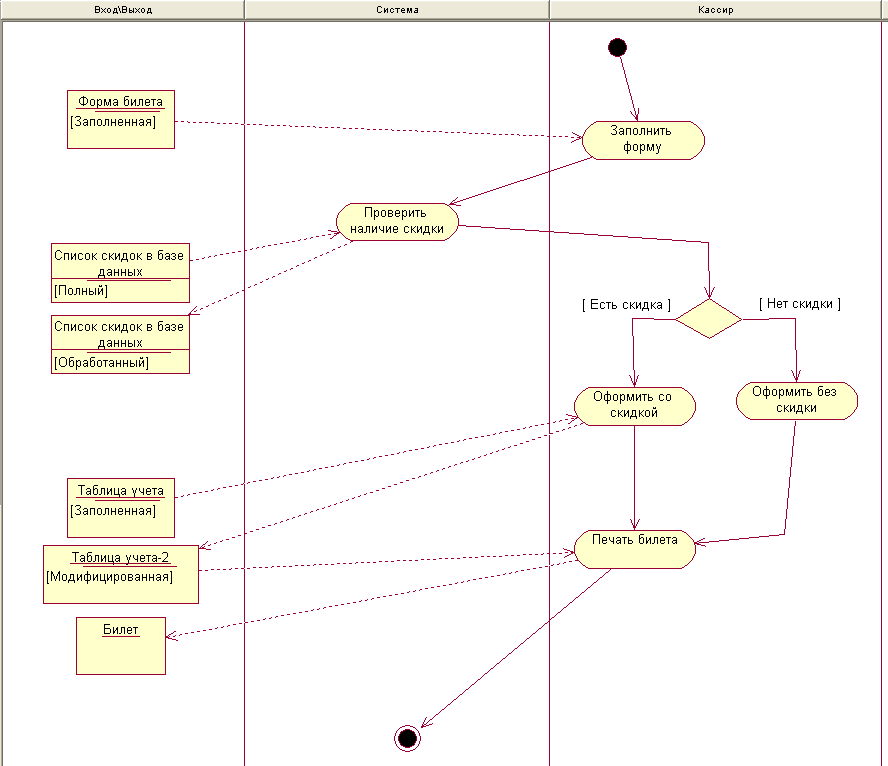Select the Форма билета object box
Viewport: 888px width, 766px height.
click(x=121, y=119)
